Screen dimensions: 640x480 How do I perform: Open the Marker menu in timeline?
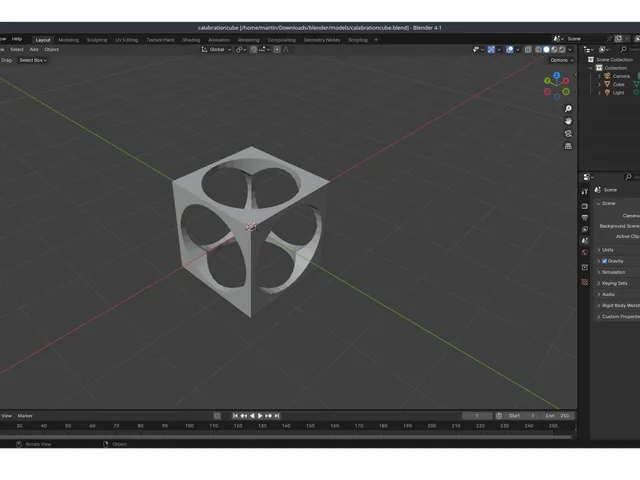[25, 416]
